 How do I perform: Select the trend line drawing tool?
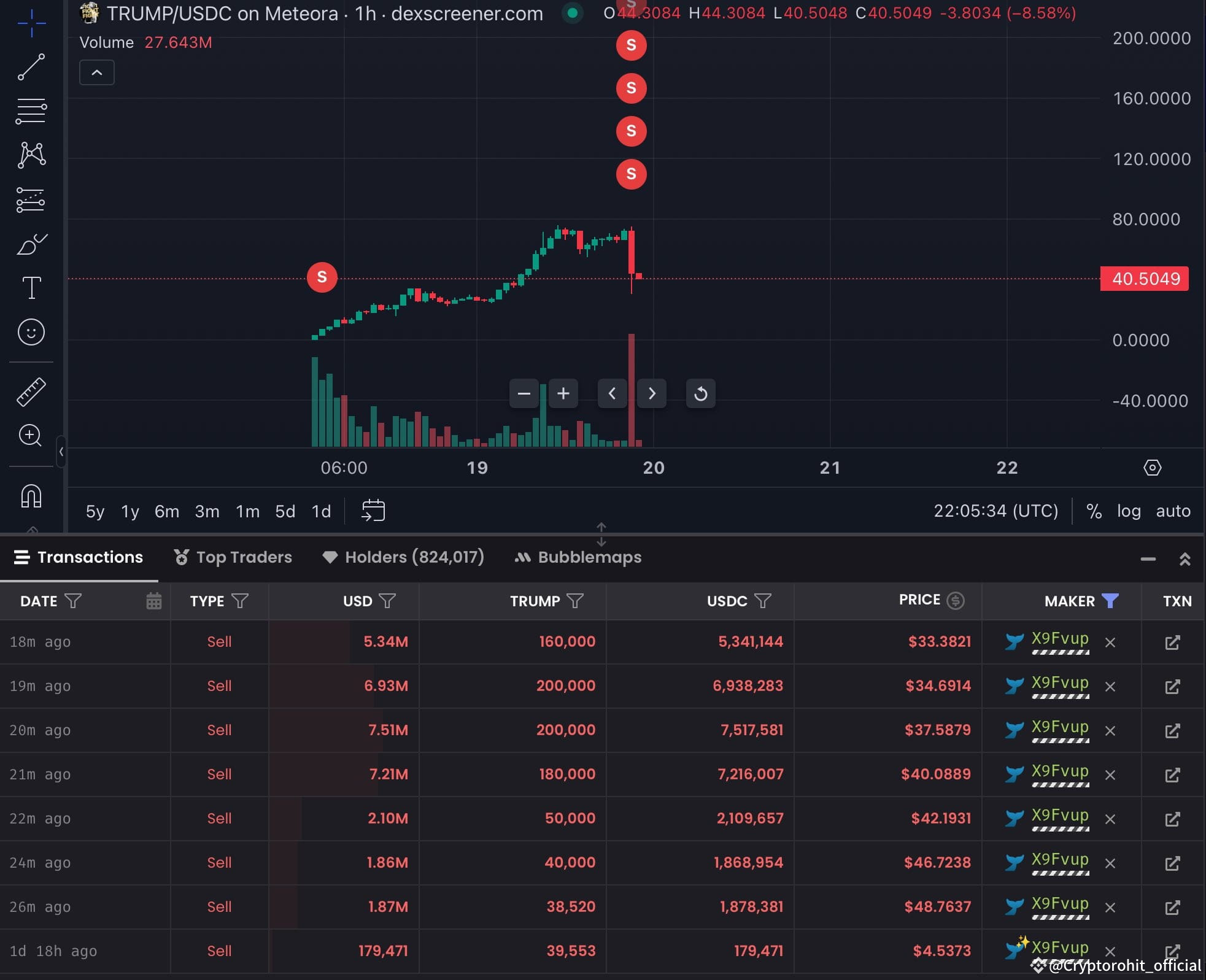pyautogui.click(x=31, y=67)
